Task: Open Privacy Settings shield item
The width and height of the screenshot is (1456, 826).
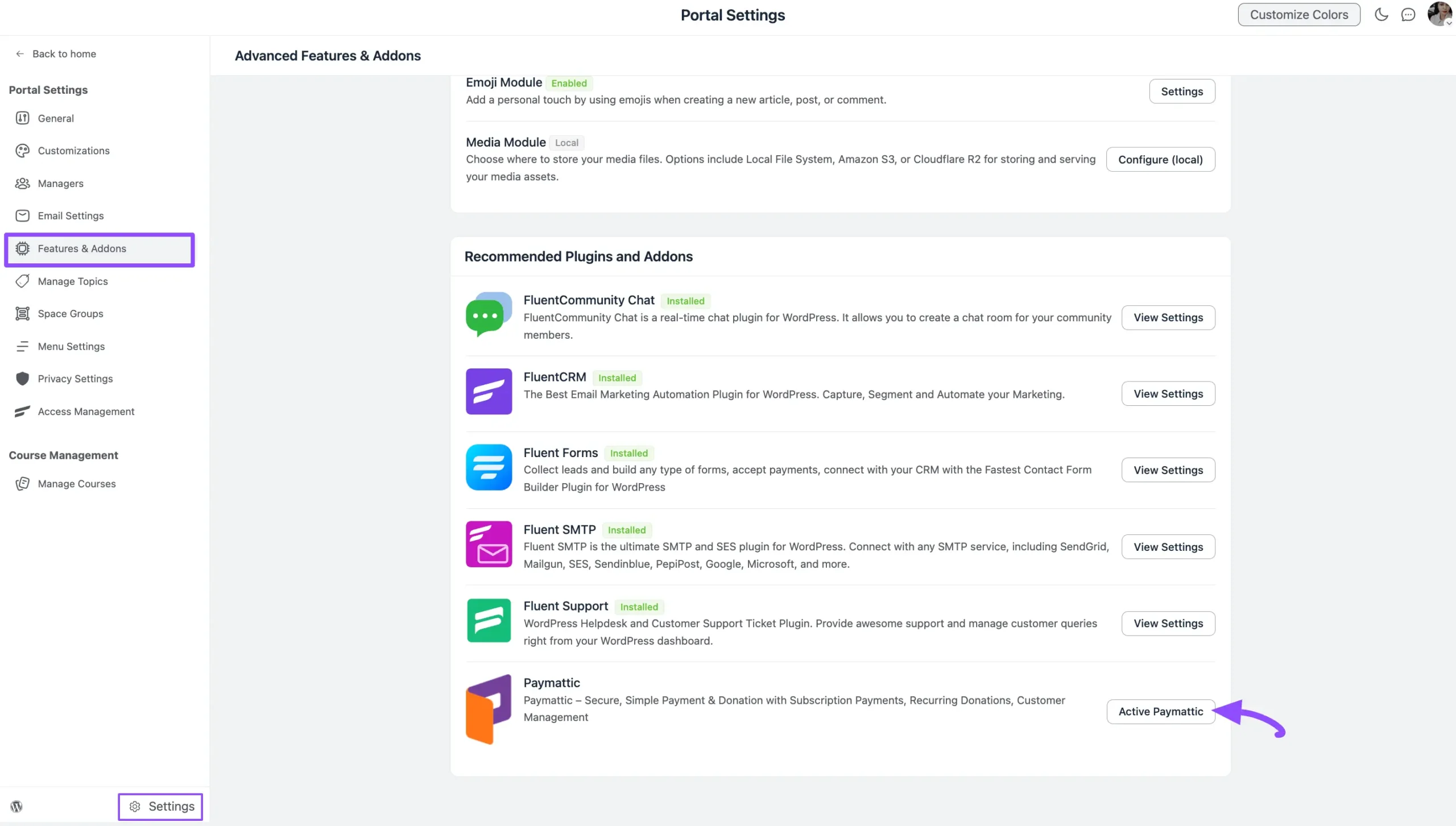Action: tap(75, 379)
